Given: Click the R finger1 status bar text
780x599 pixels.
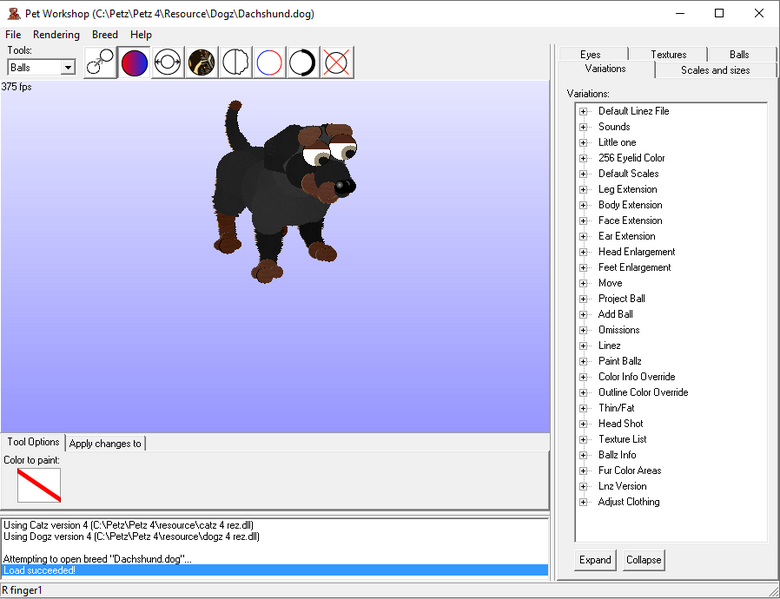Looking at the screenshot, I should 22,591.
